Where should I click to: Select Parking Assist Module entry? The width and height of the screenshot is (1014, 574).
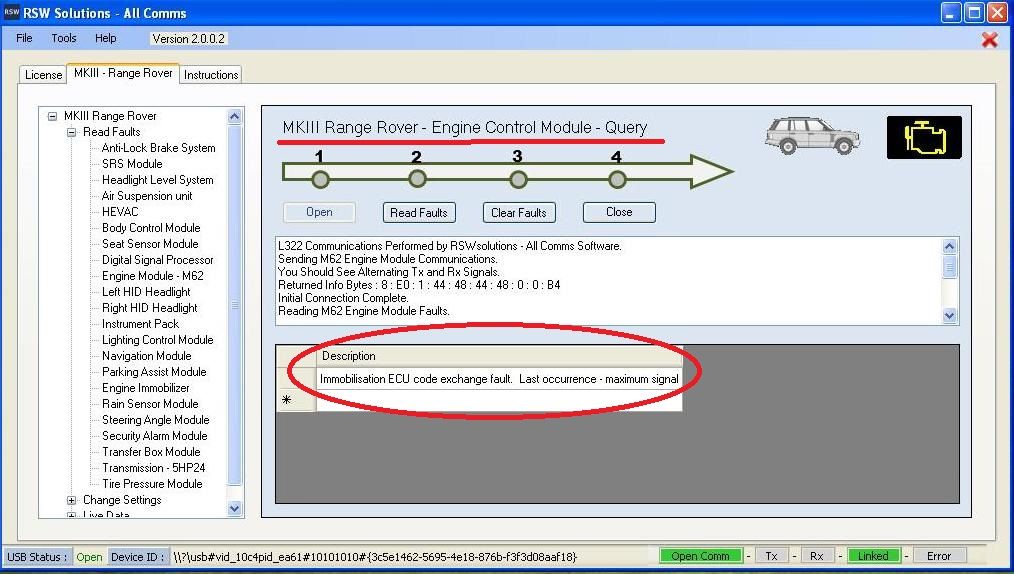point(154,372)
